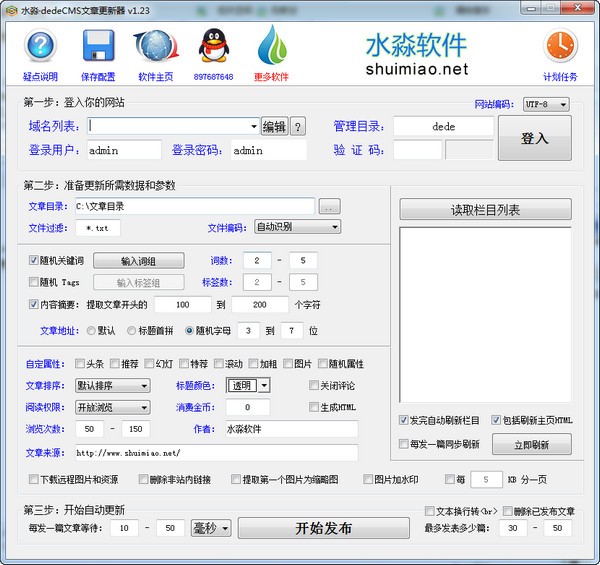Image resolution: width=600 pixels, height=565 pixels.
Task: Click the 保存配置 floppy disk icon
Action: click(98, 46)
